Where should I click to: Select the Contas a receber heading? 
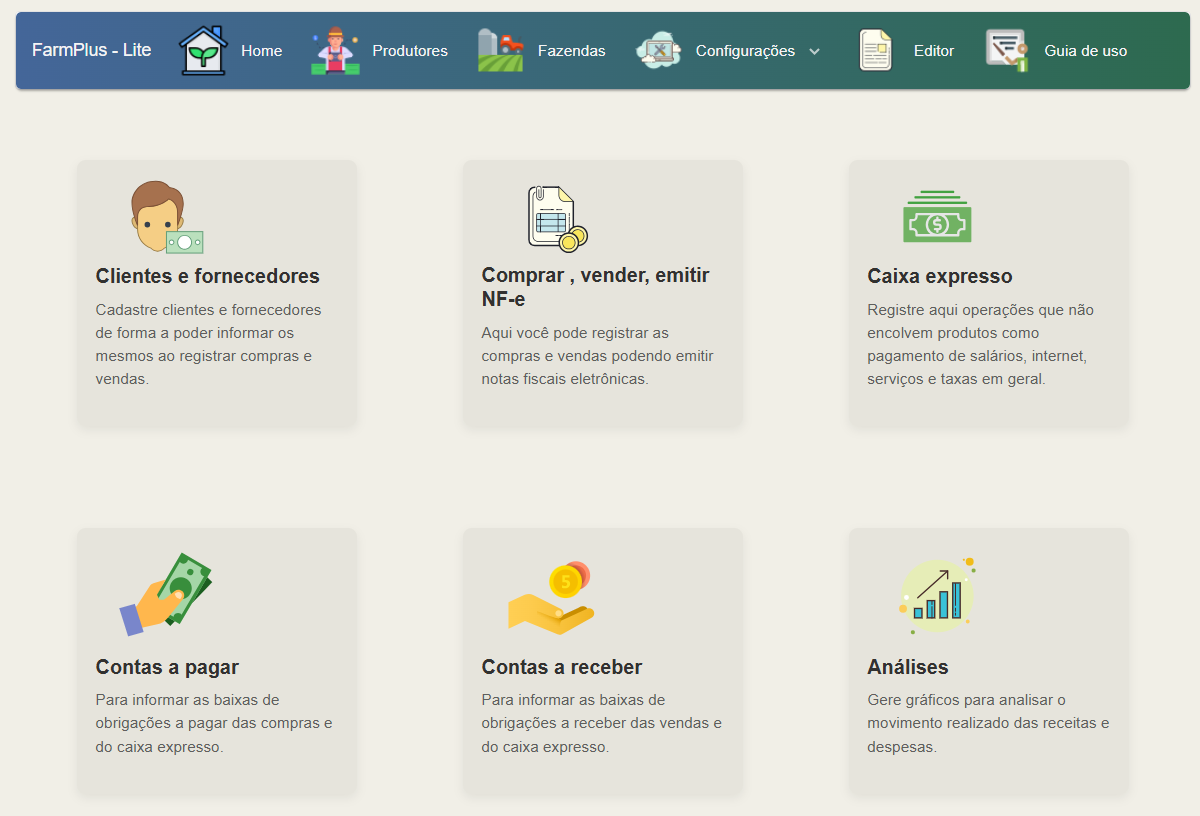point(561,667)
